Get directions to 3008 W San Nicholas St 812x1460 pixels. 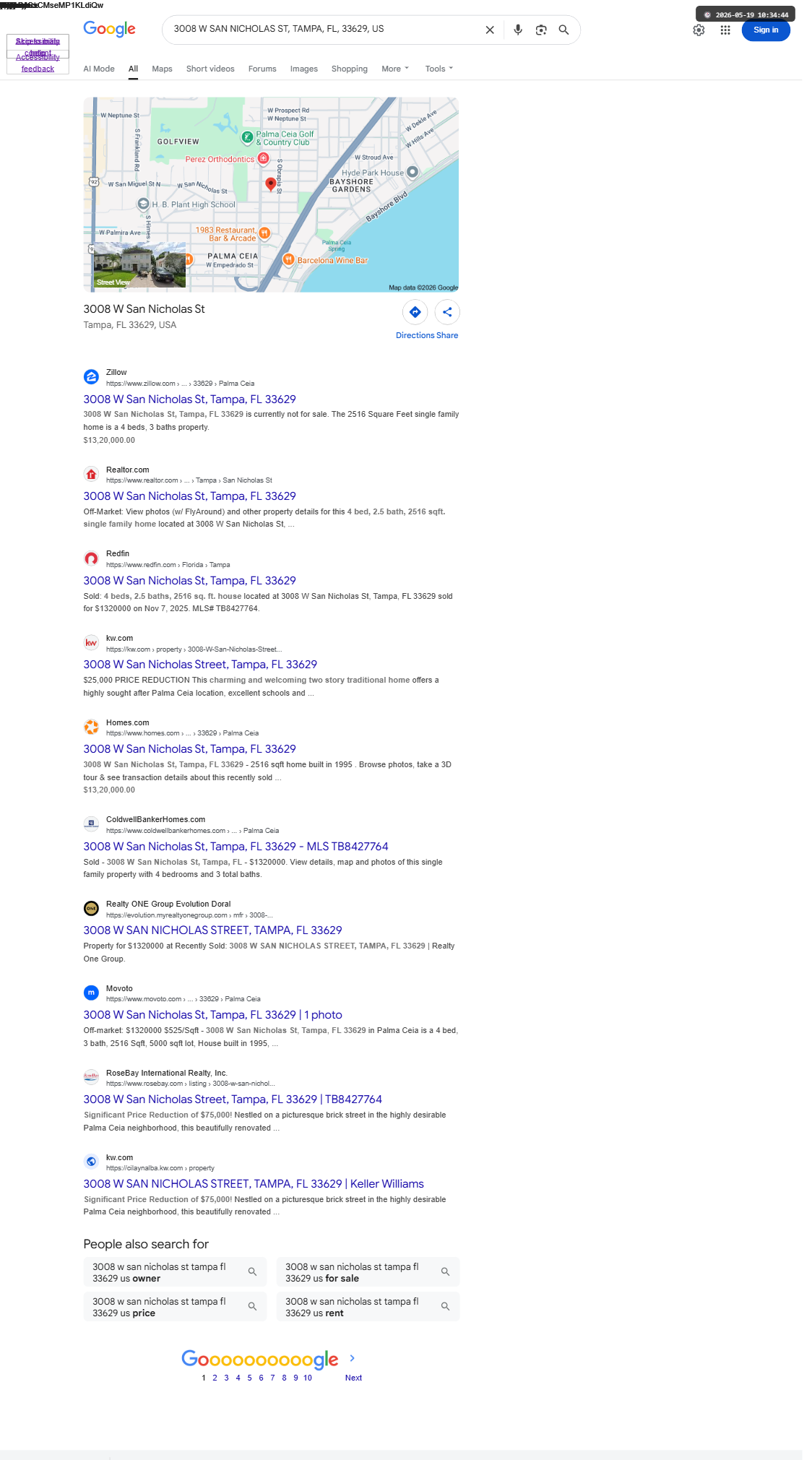click(415, 312)
